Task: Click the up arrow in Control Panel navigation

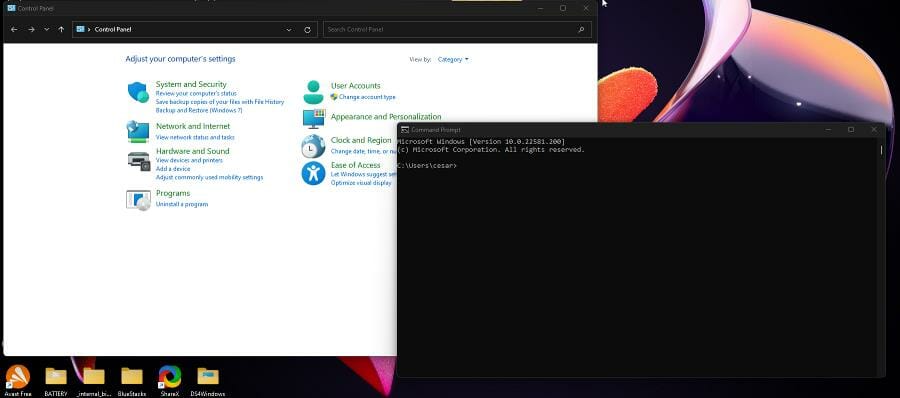Action: click(61, 29)
